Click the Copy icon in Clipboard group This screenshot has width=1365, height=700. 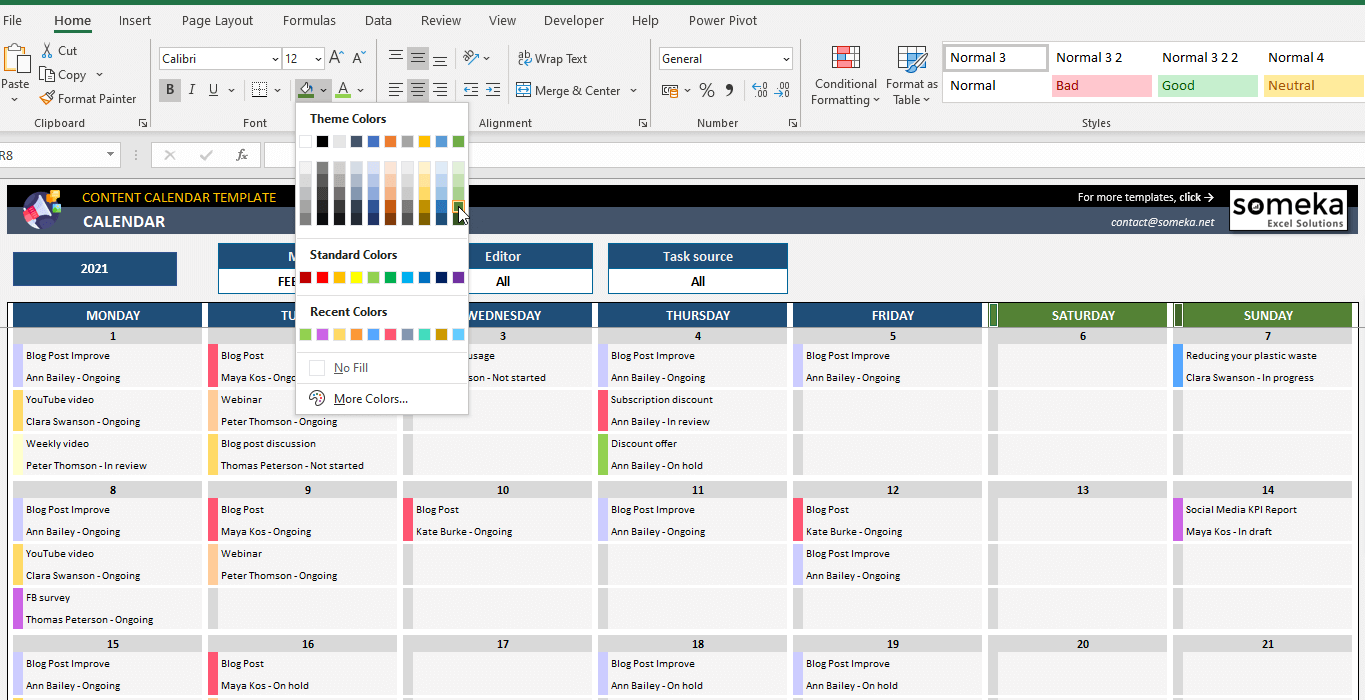(x=47, y=74)
